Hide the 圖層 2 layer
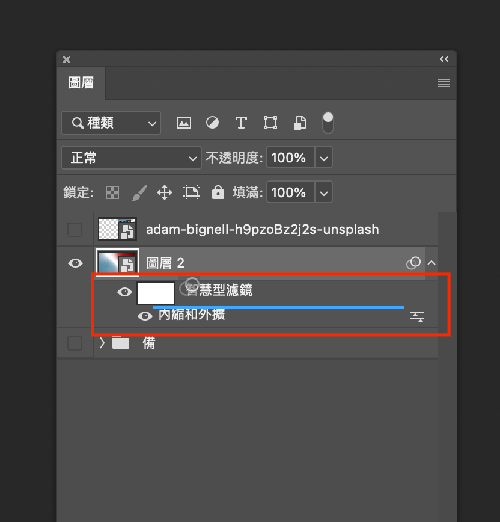 click(x=75, y=263)
